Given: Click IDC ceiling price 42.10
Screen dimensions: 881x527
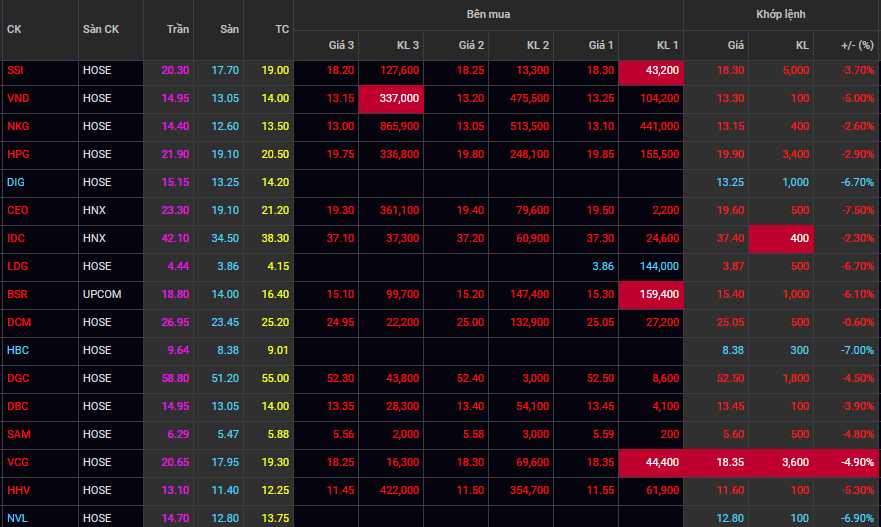Looking at the screenshot, I should 175,239.
